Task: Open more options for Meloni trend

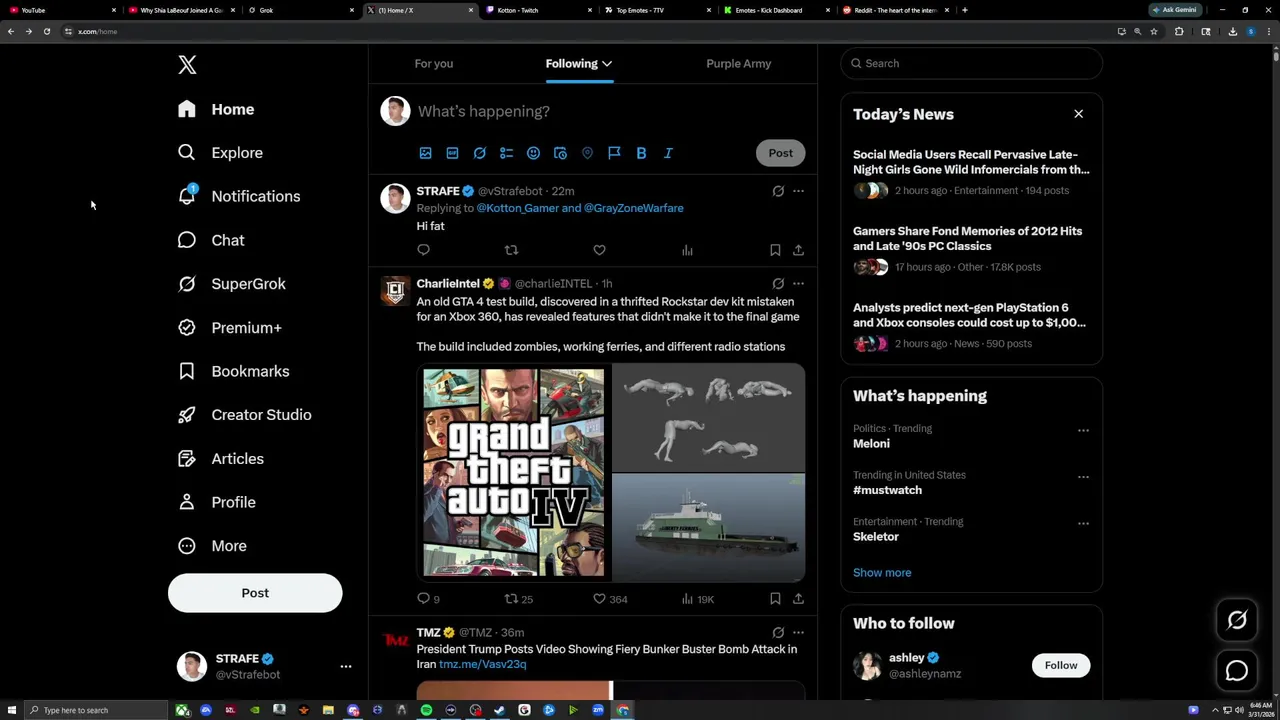Action: (x=1083, y=430)
